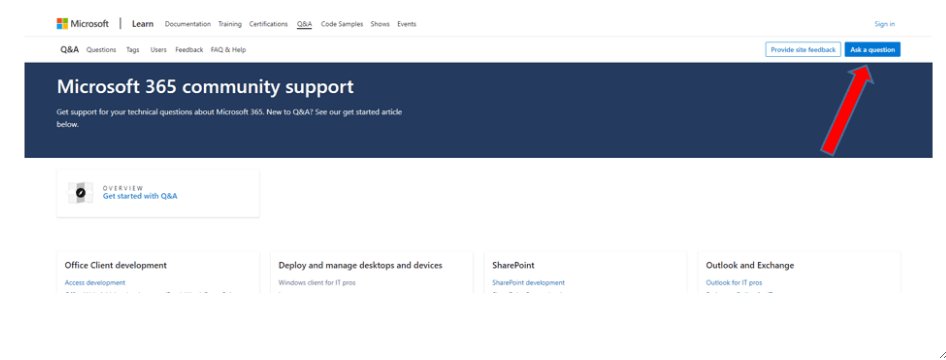Click the Sign in link
Viewport: 946px width, 360px height.
point(884,24)
